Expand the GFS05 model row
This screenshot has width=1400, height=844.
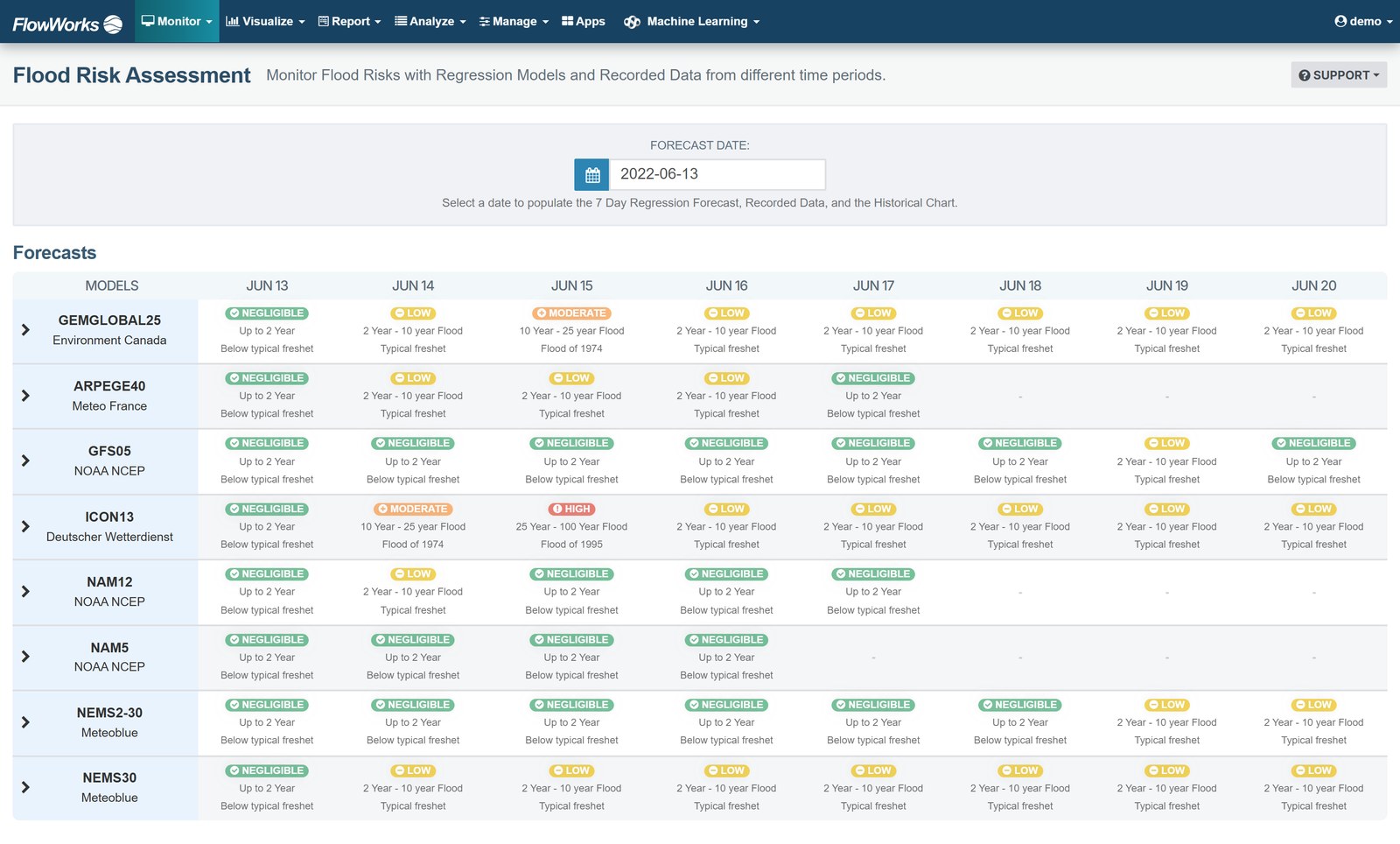tap(25, 461)
